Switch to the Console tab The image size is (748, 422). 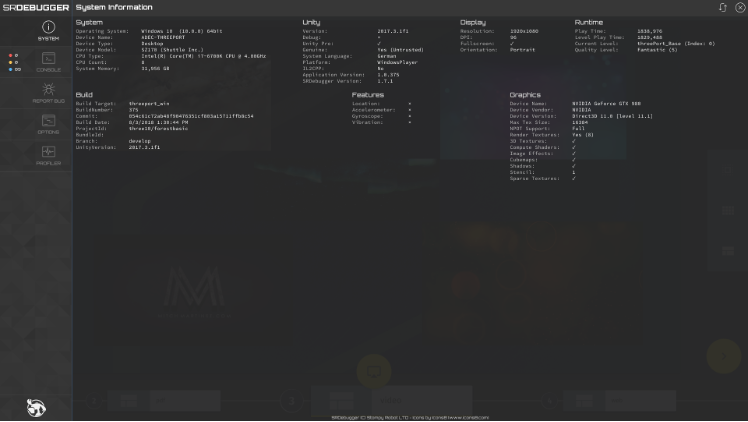coord(48,62)
